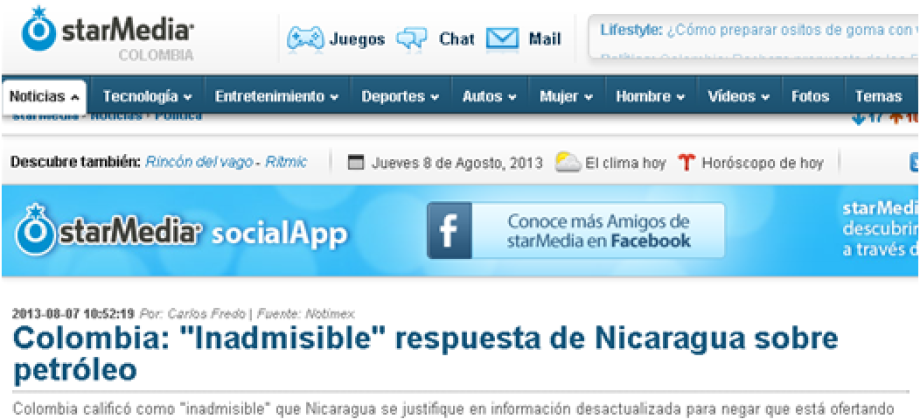Visit the Ritmic link
This screenshot has height=420, width=920.
[x=286, y=162]
